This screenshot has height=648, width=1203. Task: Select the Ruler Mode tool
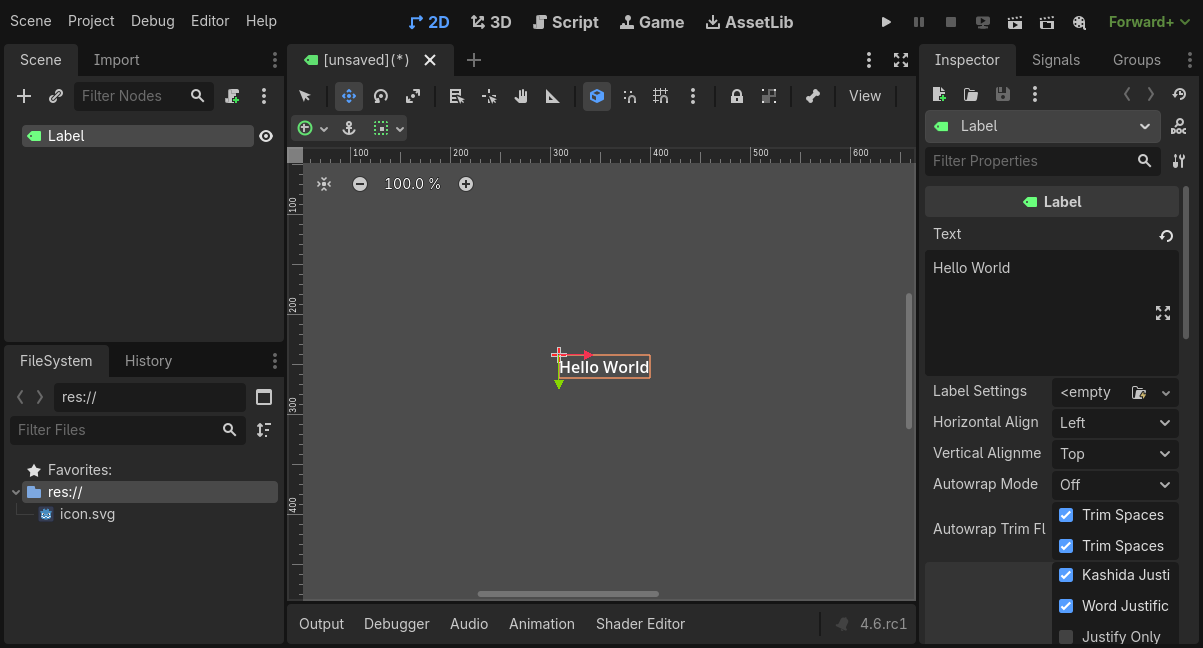click(552, 96)
